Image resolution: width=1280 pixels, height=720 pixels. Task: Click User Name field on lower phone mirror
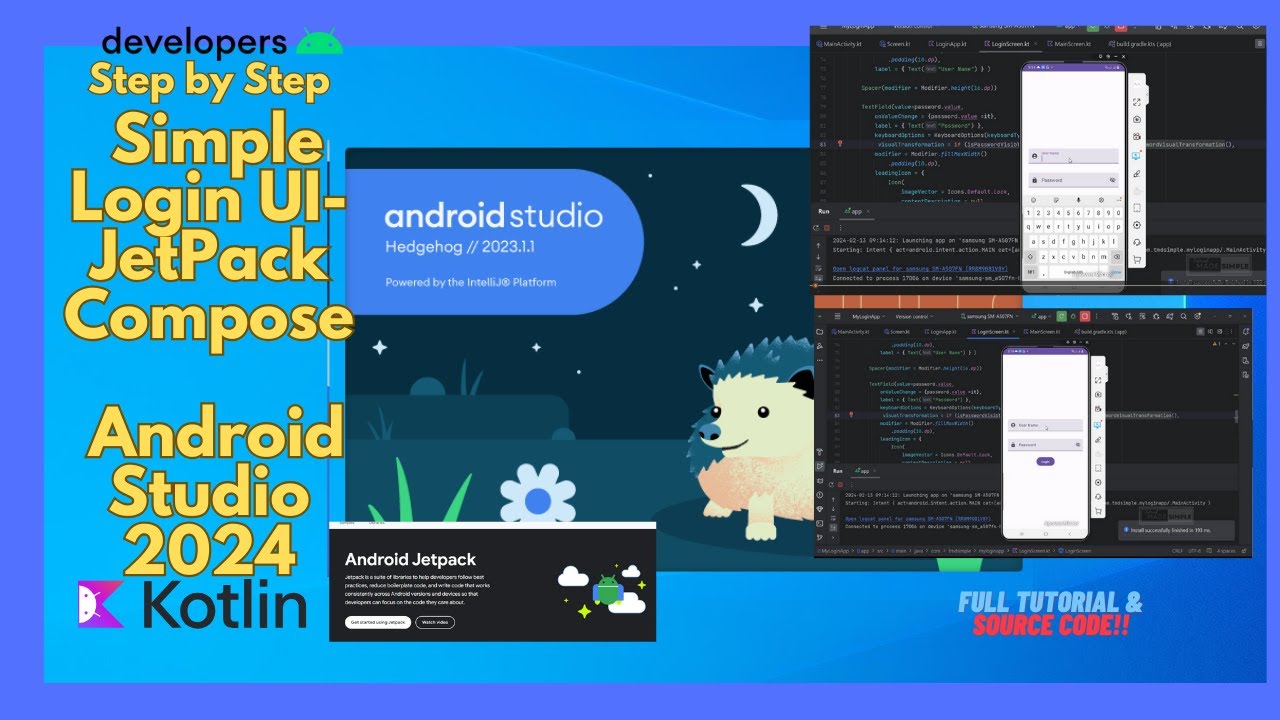coord(1046,424)
